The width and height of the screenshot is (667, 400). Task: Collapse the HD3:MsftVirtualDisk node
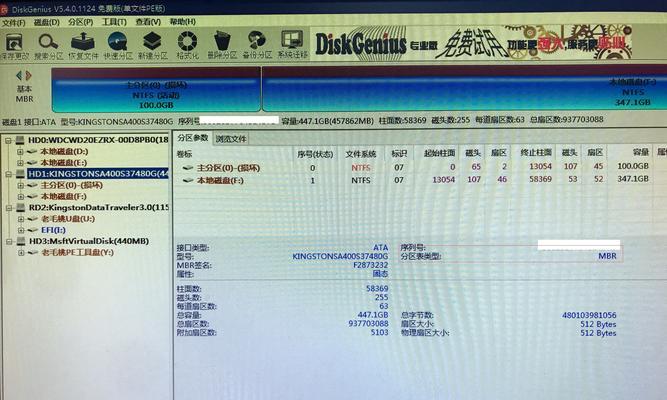(x=9, y=242)
